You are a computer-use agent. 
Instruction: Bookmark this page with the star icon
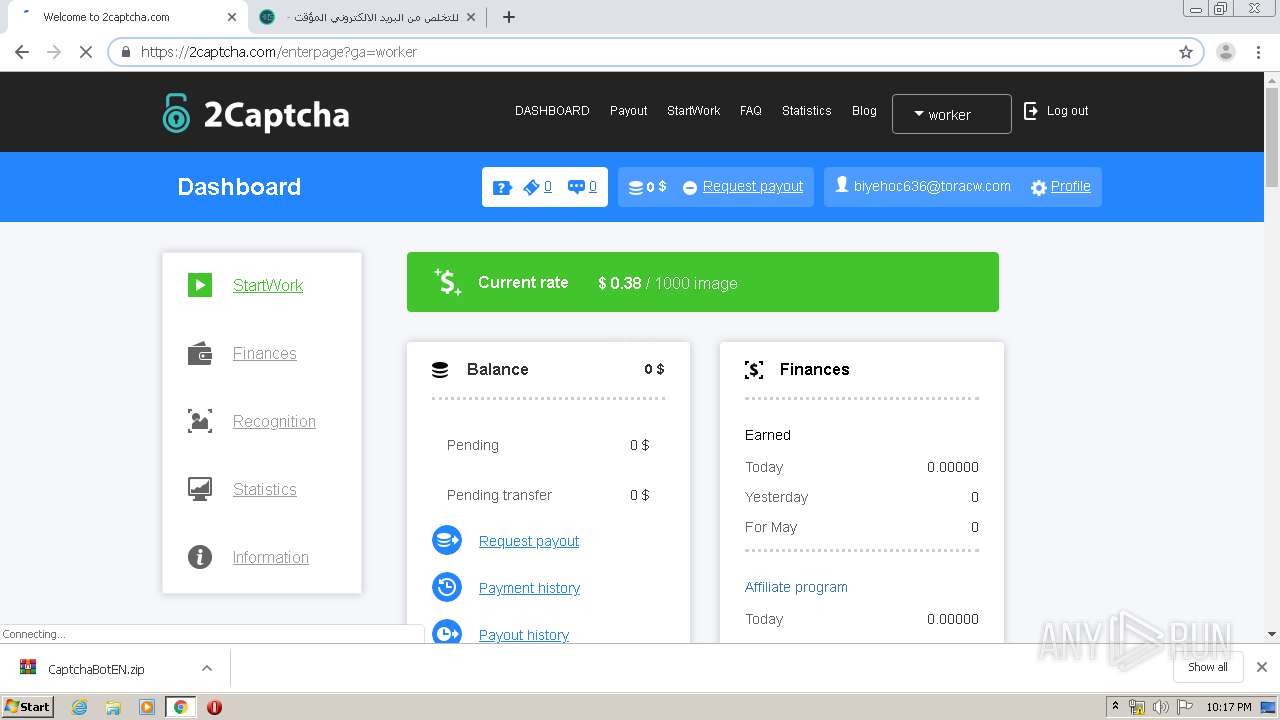point(1186,52)
